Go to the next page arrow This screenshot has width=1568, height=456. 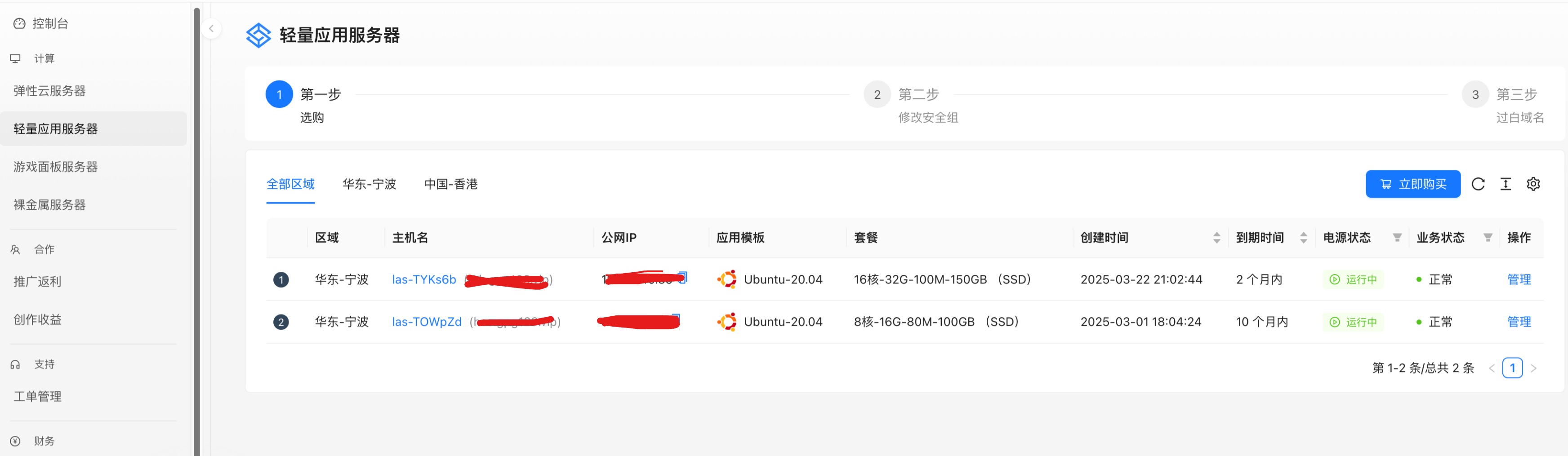click(x=1533, y=368)
